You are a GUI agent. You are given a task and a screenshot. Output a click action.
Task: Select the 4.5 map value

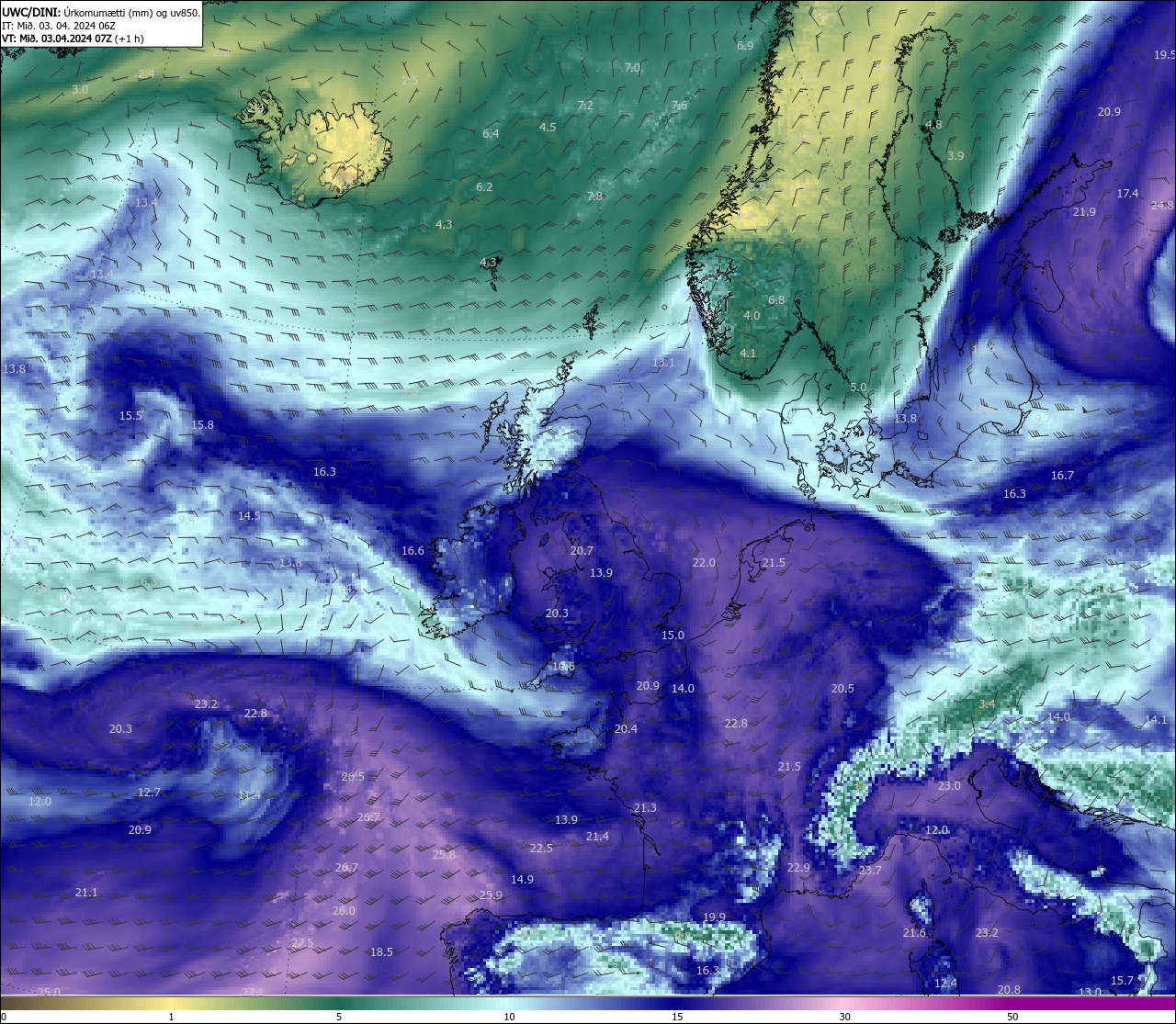(x=548, y=128)
